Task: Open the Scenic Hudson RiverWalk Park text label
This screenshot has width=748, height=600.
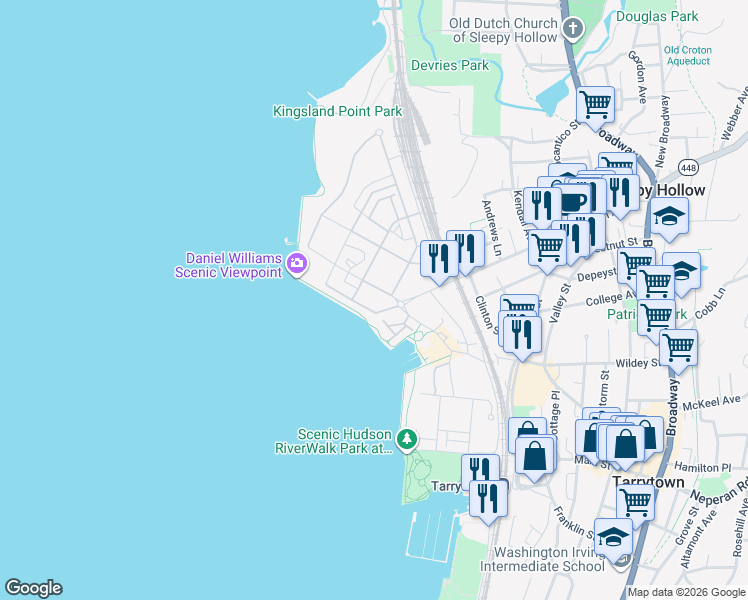Action: (333, 441)
